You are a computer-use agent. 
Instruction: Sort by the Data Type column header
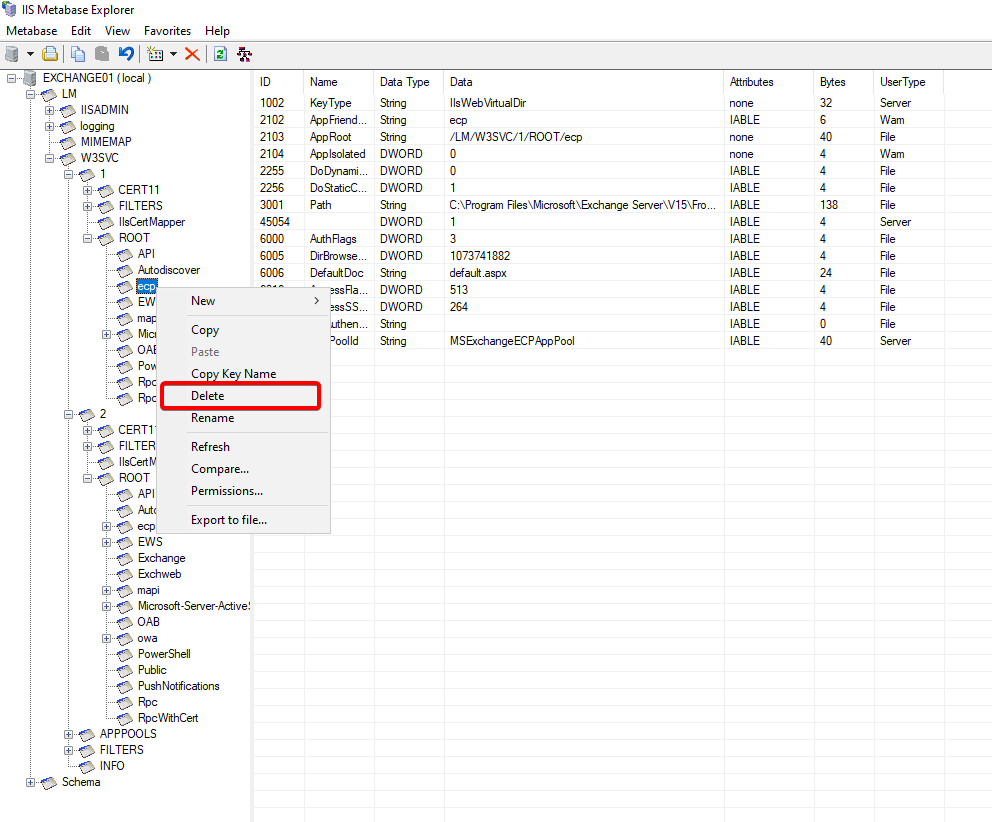point(404,82)
